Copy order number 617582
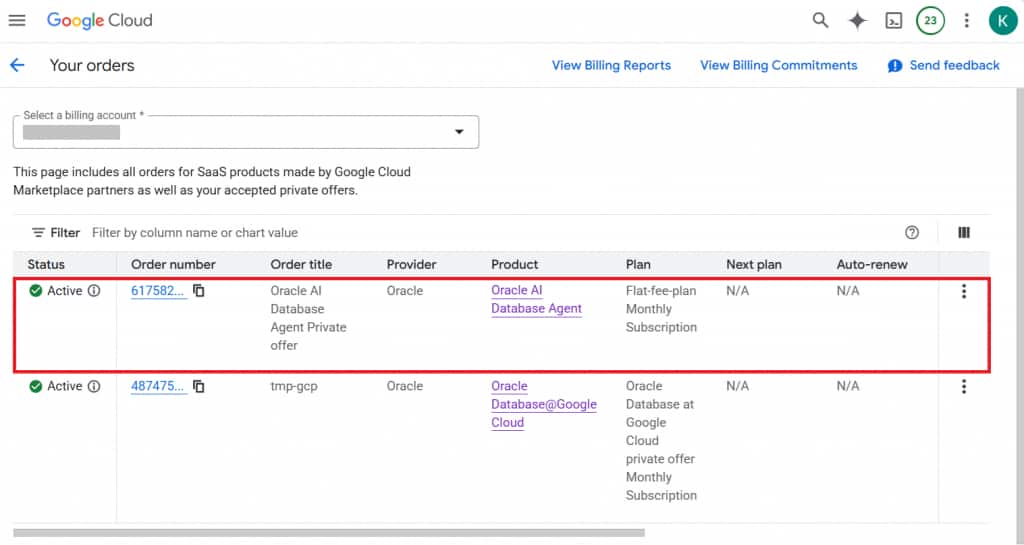The image size is (1024, 545). coord(199,290)
